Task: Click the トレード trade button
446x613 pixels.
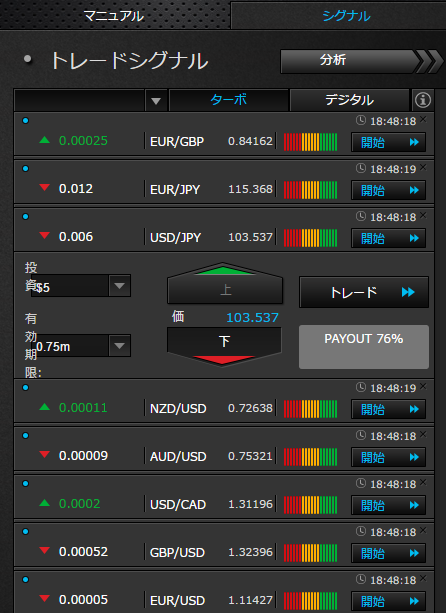Action: [x=364, y=292]
